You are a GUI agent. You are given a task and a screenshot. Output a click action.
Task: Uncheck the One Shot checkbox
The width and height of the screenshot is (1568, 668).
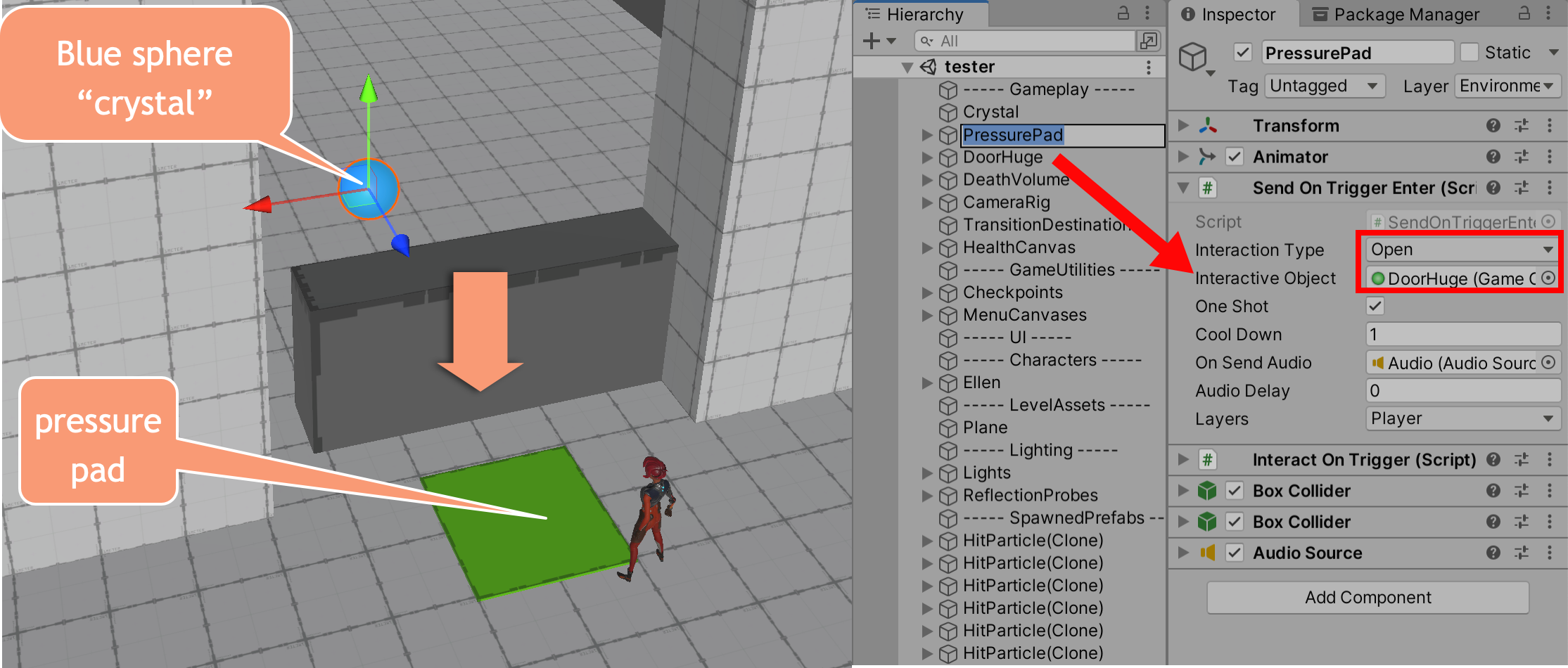point(1374,306)
